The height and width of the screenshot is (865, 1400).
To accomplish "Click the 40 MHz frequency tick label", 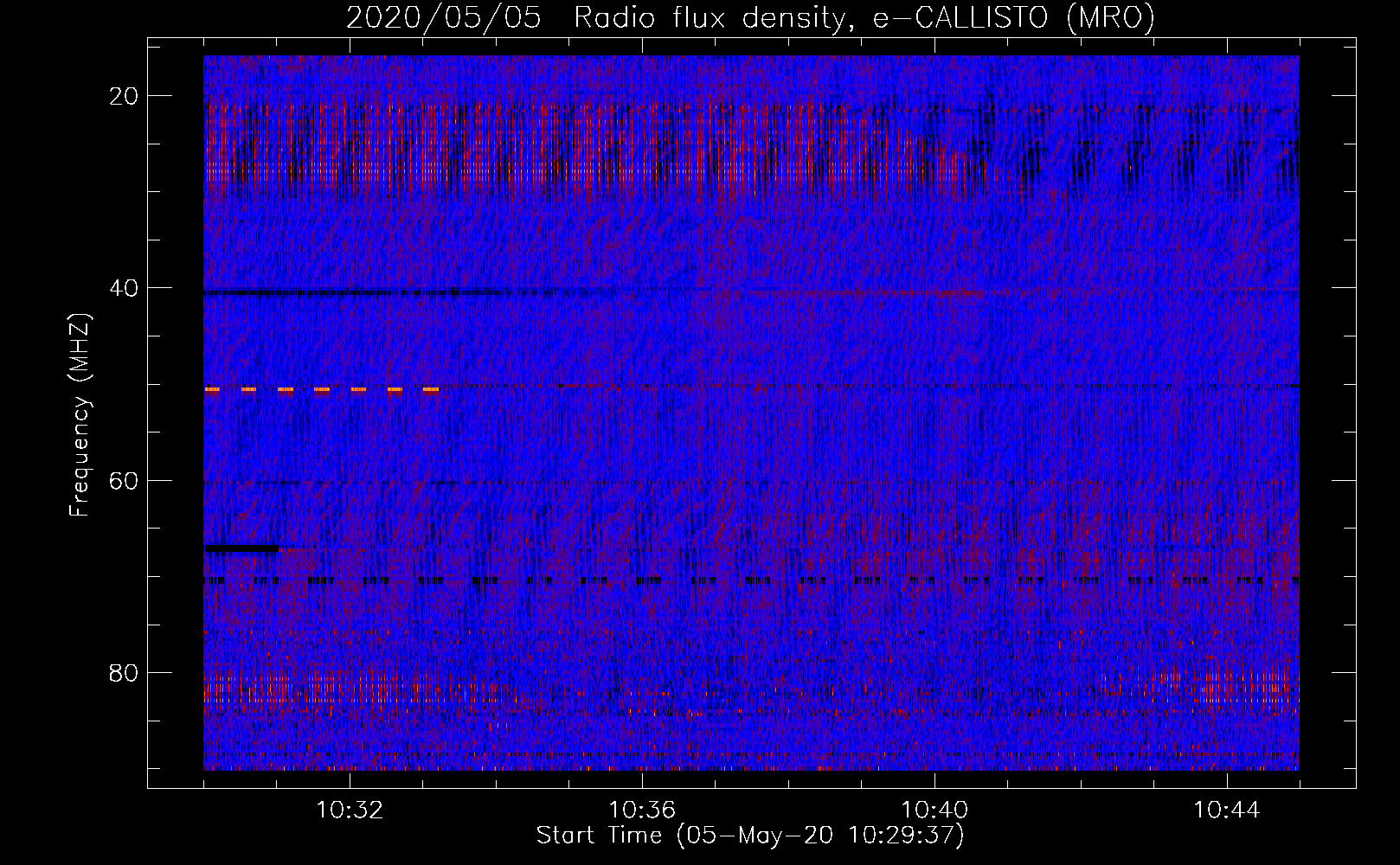I will tap(124, 288).
